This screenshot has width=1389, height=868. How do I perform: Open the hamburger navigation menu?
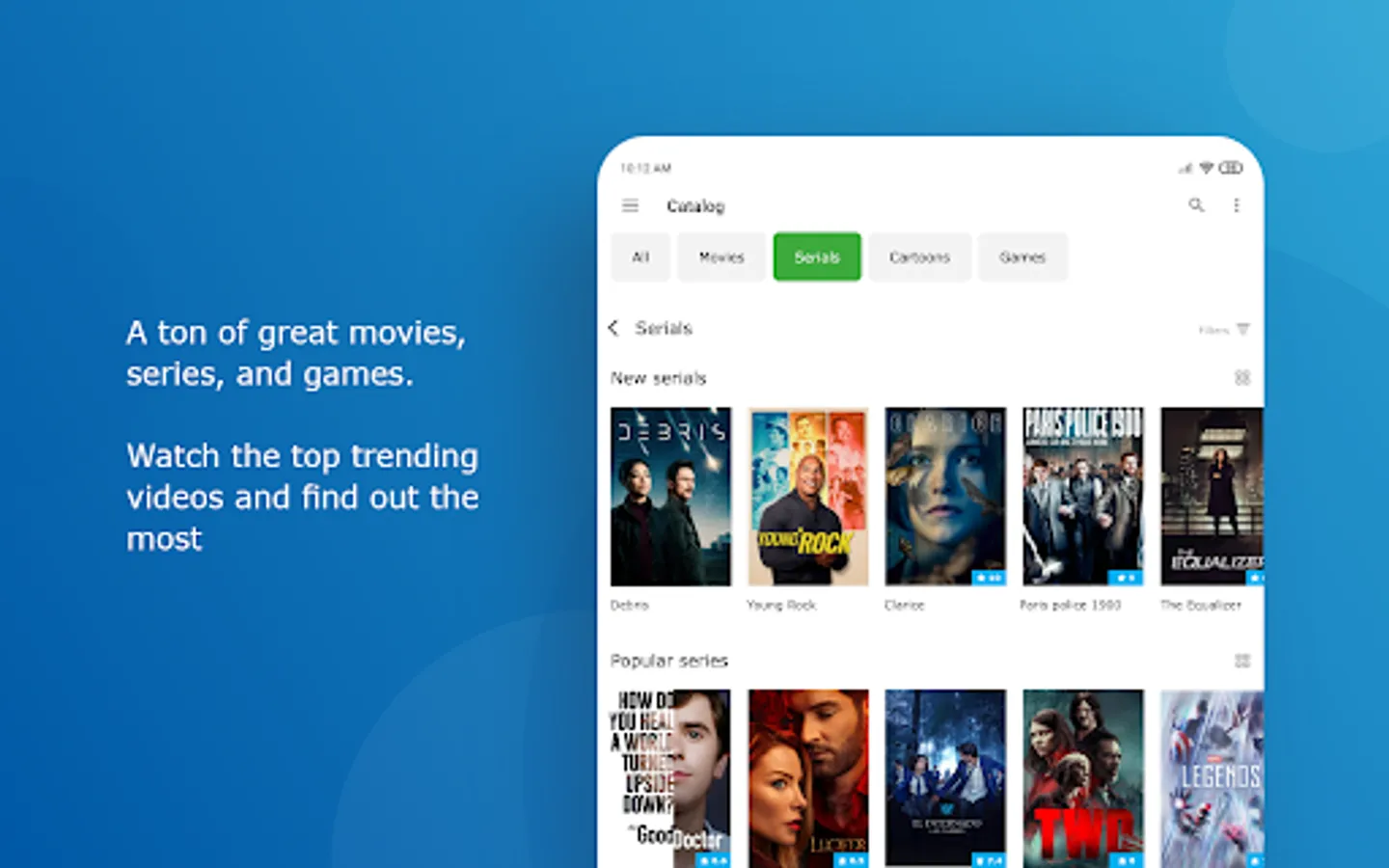(630, 205)
